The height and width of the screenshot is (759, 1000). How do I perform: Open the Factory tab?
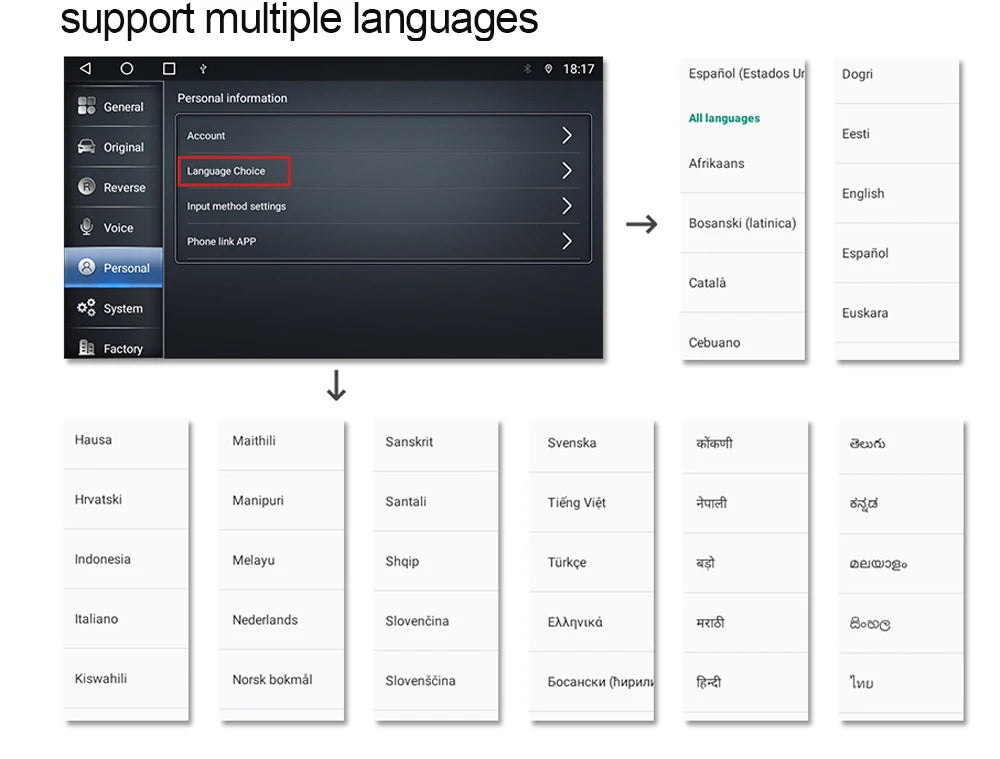pyautogui.click(x=114, y=345)
